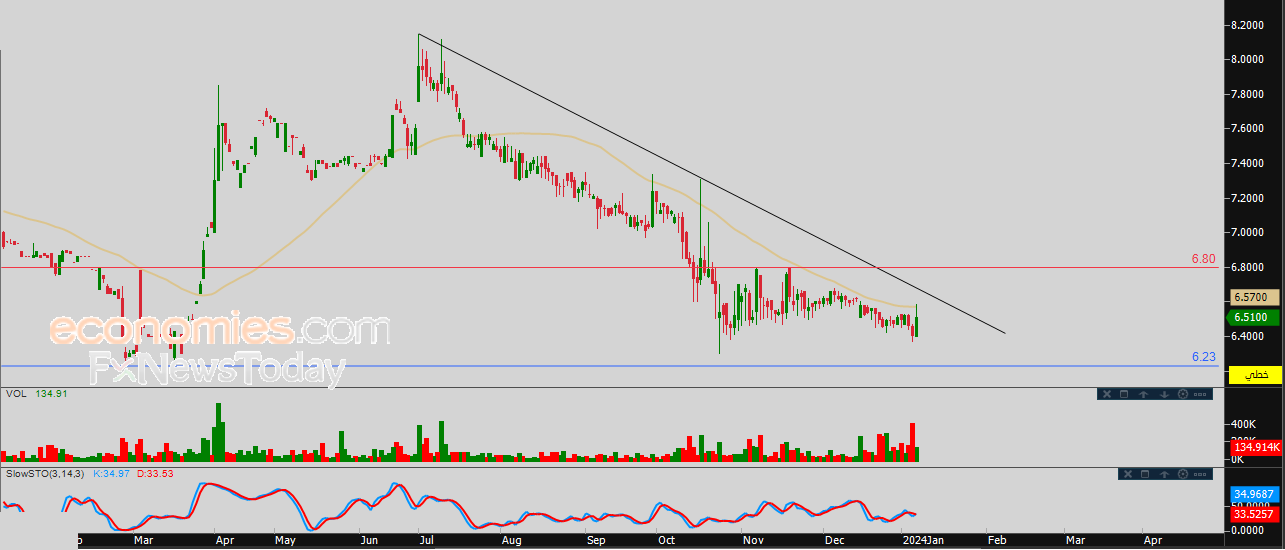Screen dimensions: 1285x550
Task: Click the Oct label on time axis
Action: (667, 539)
